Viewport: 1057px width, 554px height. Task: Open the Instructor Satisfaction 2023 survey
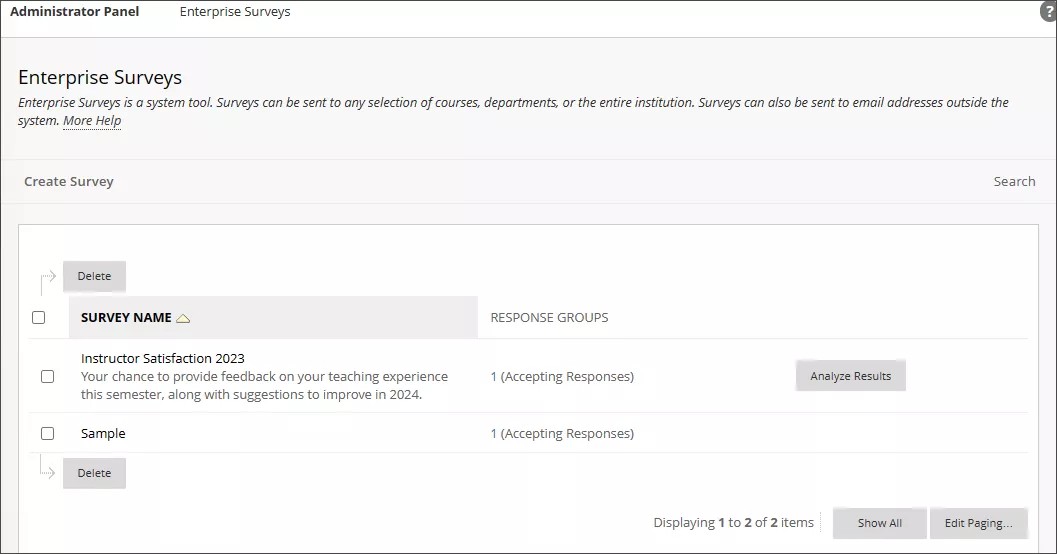pos(163,358)
